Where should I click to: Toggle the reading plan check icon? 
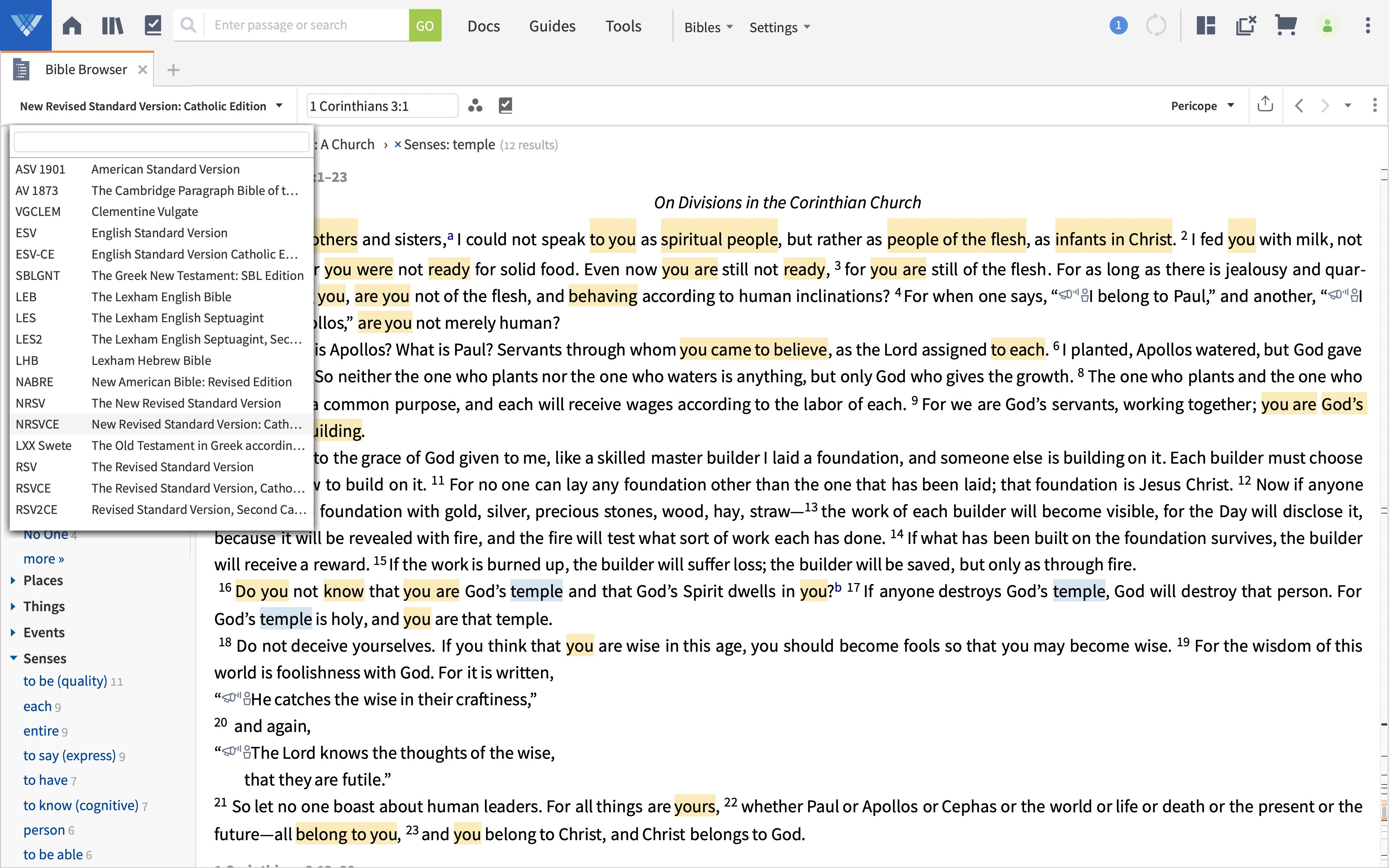(x=505, y=106)
